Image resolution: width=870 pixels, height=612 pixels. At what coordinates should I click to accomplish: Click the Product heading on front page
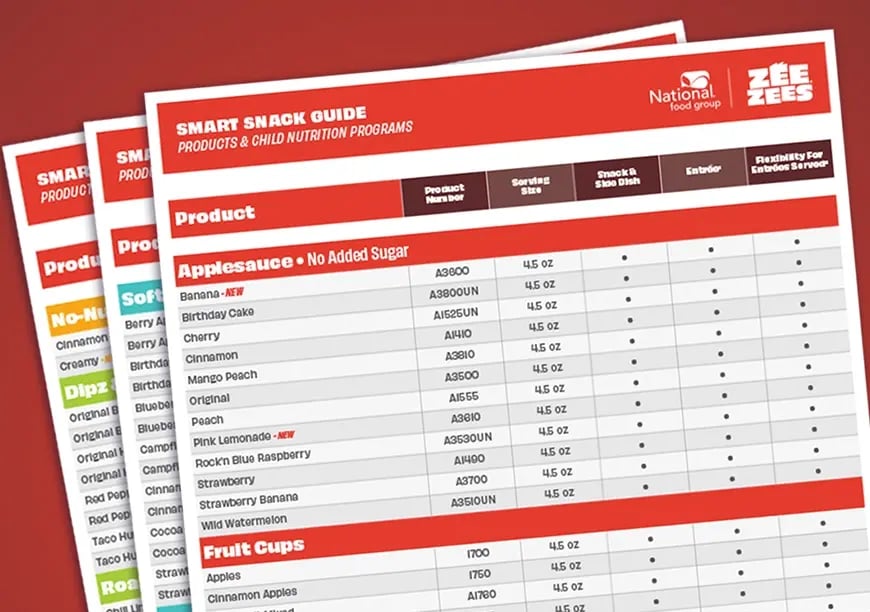click(x=215, y=214)
